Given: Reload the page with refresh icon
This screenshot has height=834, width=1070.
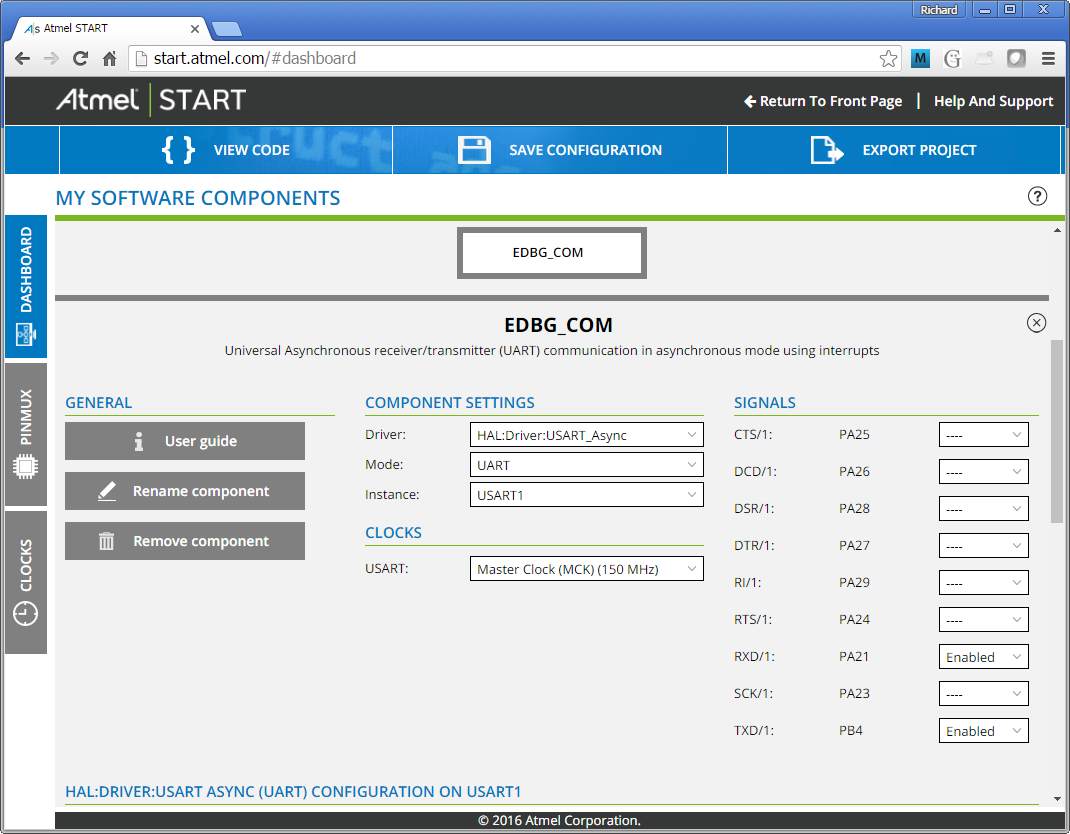Looking at the screenshot, I should click(x=81, y=59).
